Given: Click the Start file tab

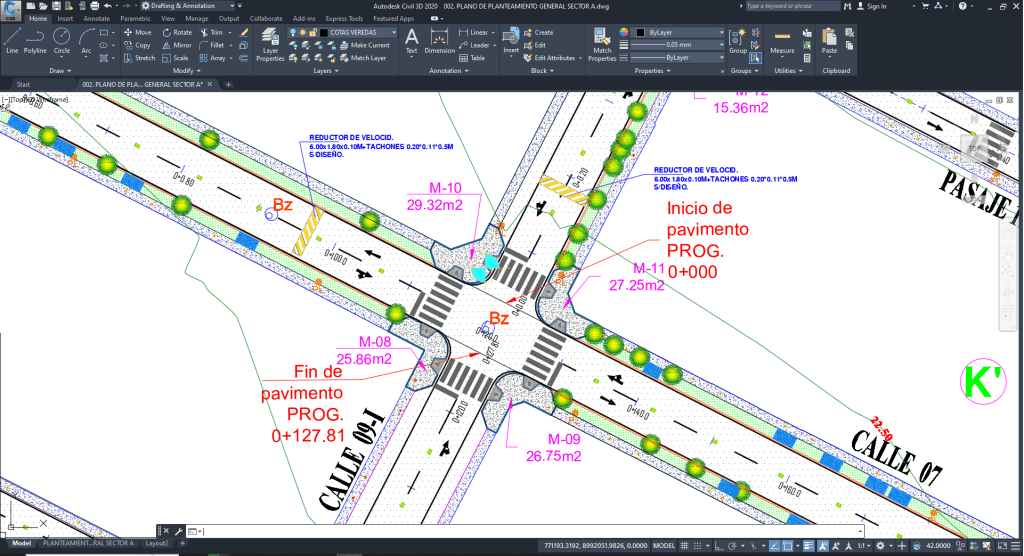Looking at the screenshot, I should point(24,84).
